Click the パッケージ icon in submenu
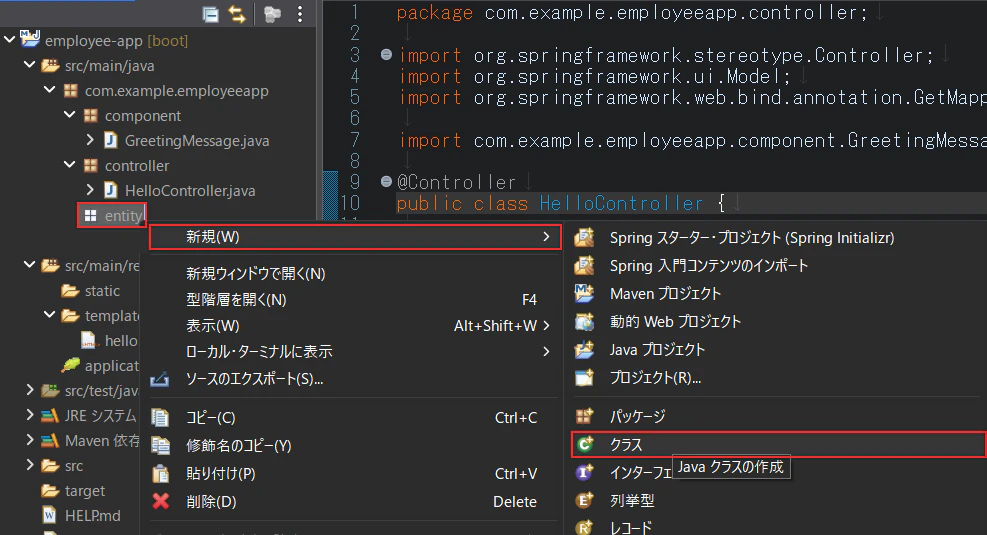Image resolution: width=987 pixels, height=535 pixels. coord(584,415)
